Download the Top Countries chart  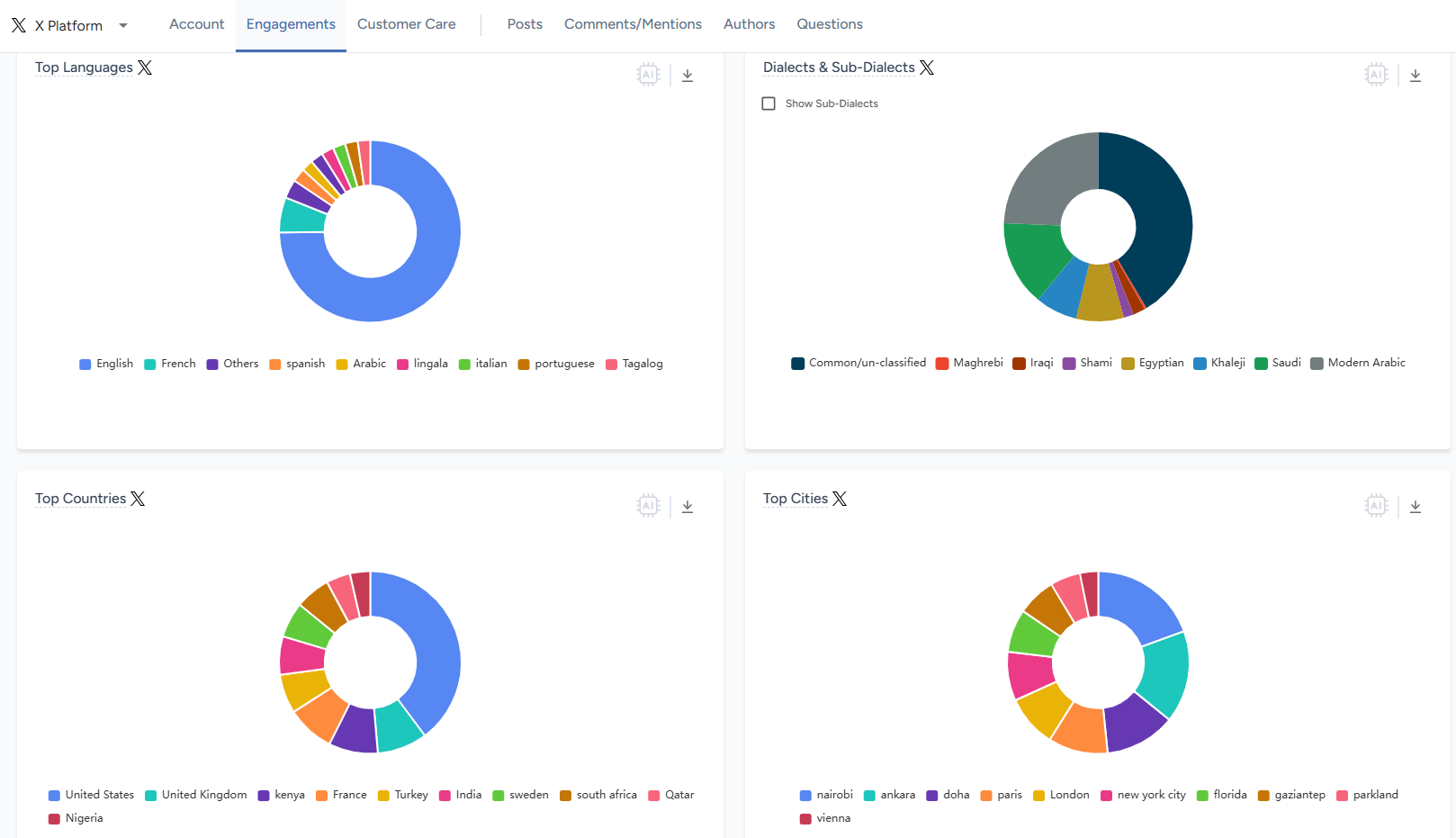pyautogui.click(x=688, y=507)
